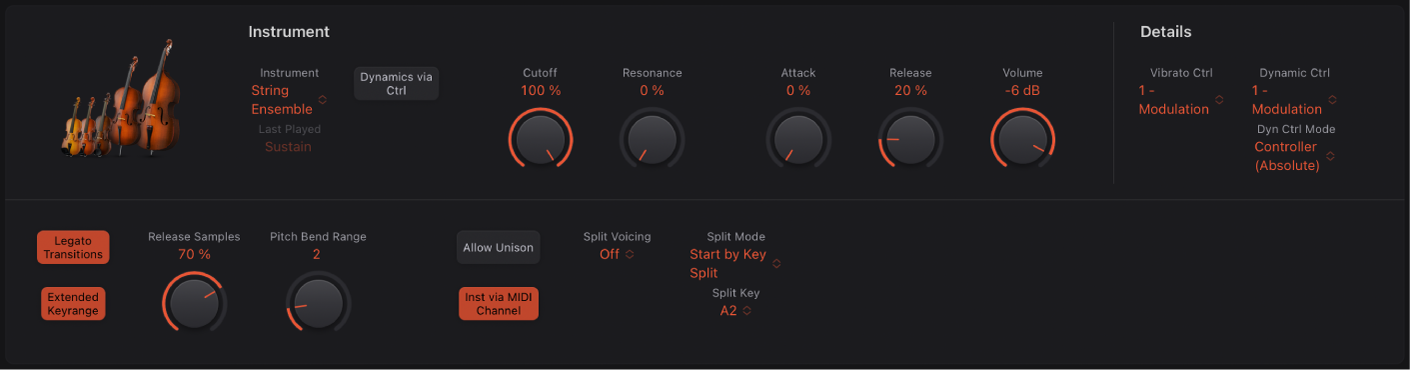Open the Split Voicing Off menu

pos(616,254)
